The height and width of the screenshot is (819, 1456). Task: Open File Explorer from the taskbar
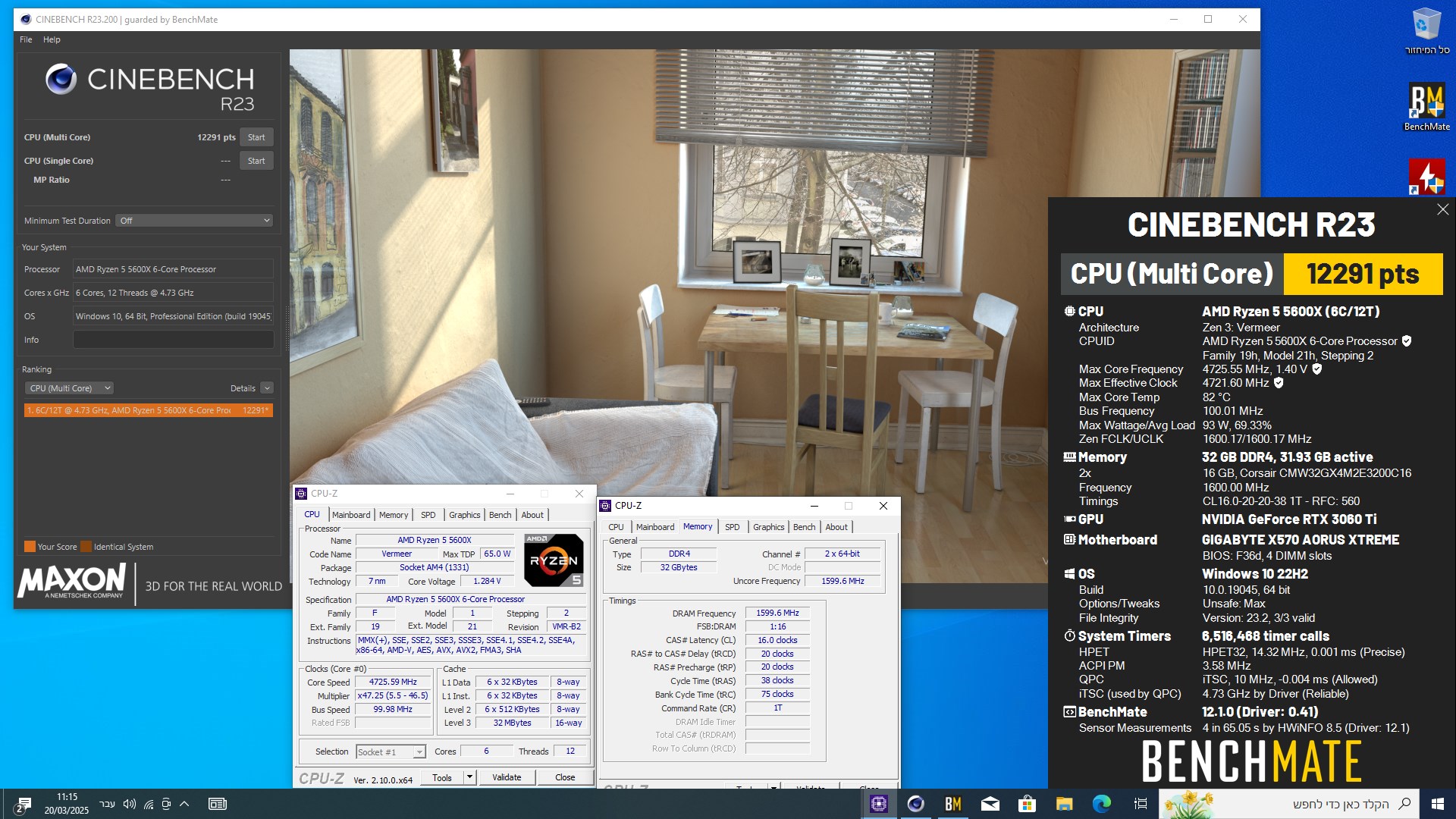pyautogui.click(x=1065, y=804)
